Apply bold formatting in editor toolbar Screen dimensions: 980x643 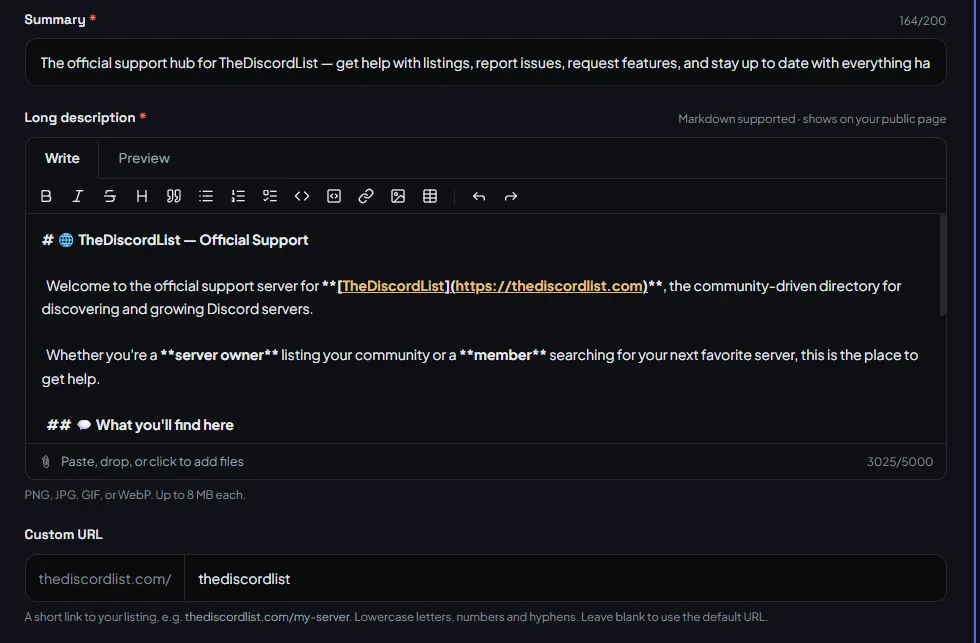[46, 196]
